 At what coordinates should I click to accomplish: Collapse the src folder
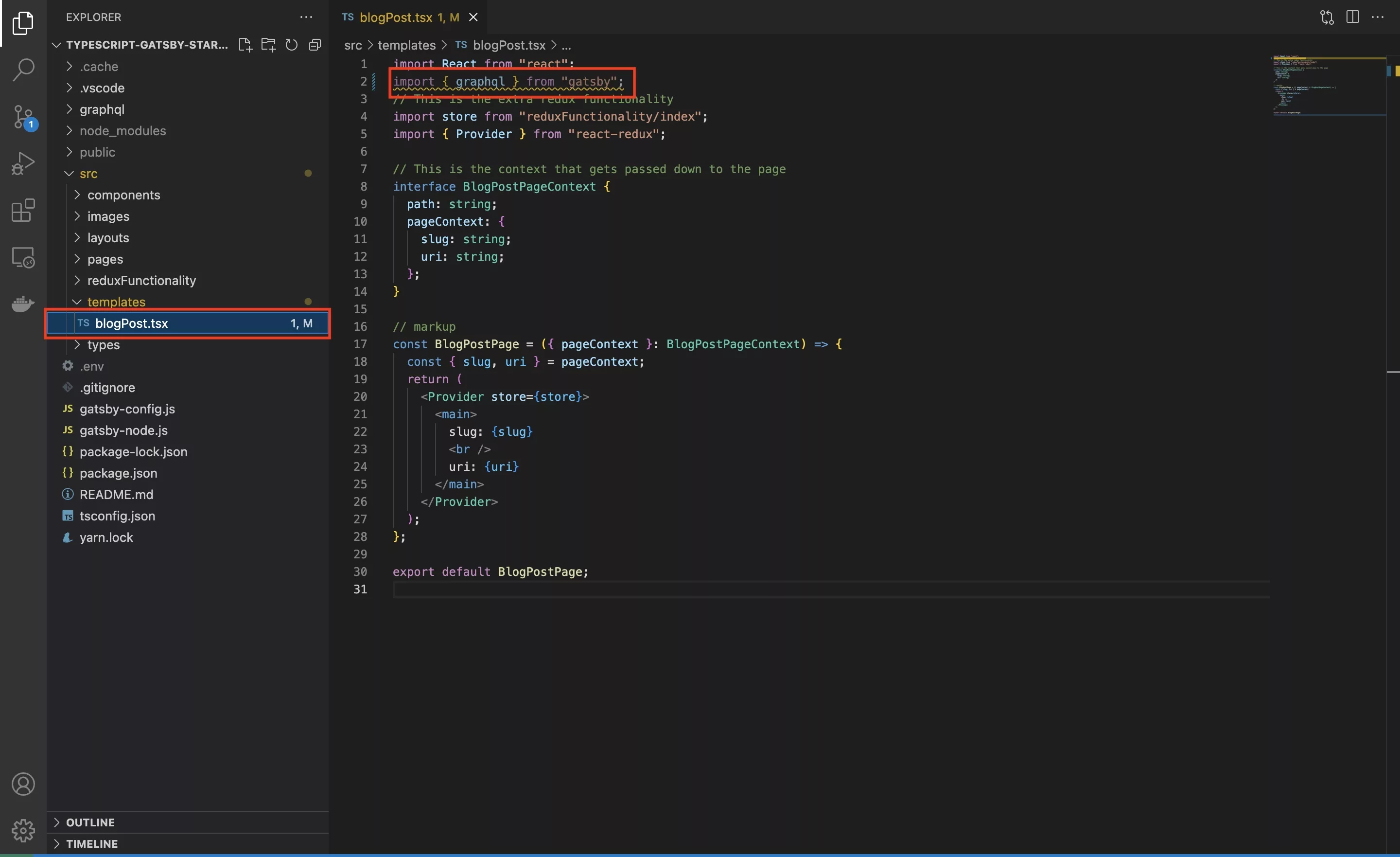pyautogui.click(x=88, y=174)
